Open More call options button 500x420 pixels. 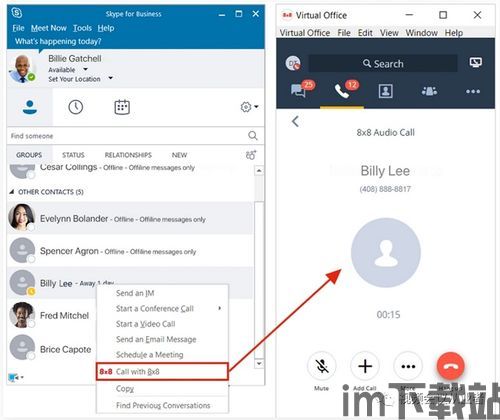[408, 366]
